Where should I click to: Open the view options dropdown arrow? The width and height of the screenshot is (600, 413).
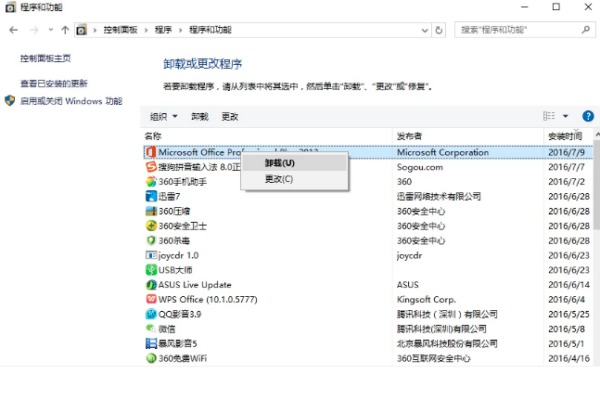point(565,117)
